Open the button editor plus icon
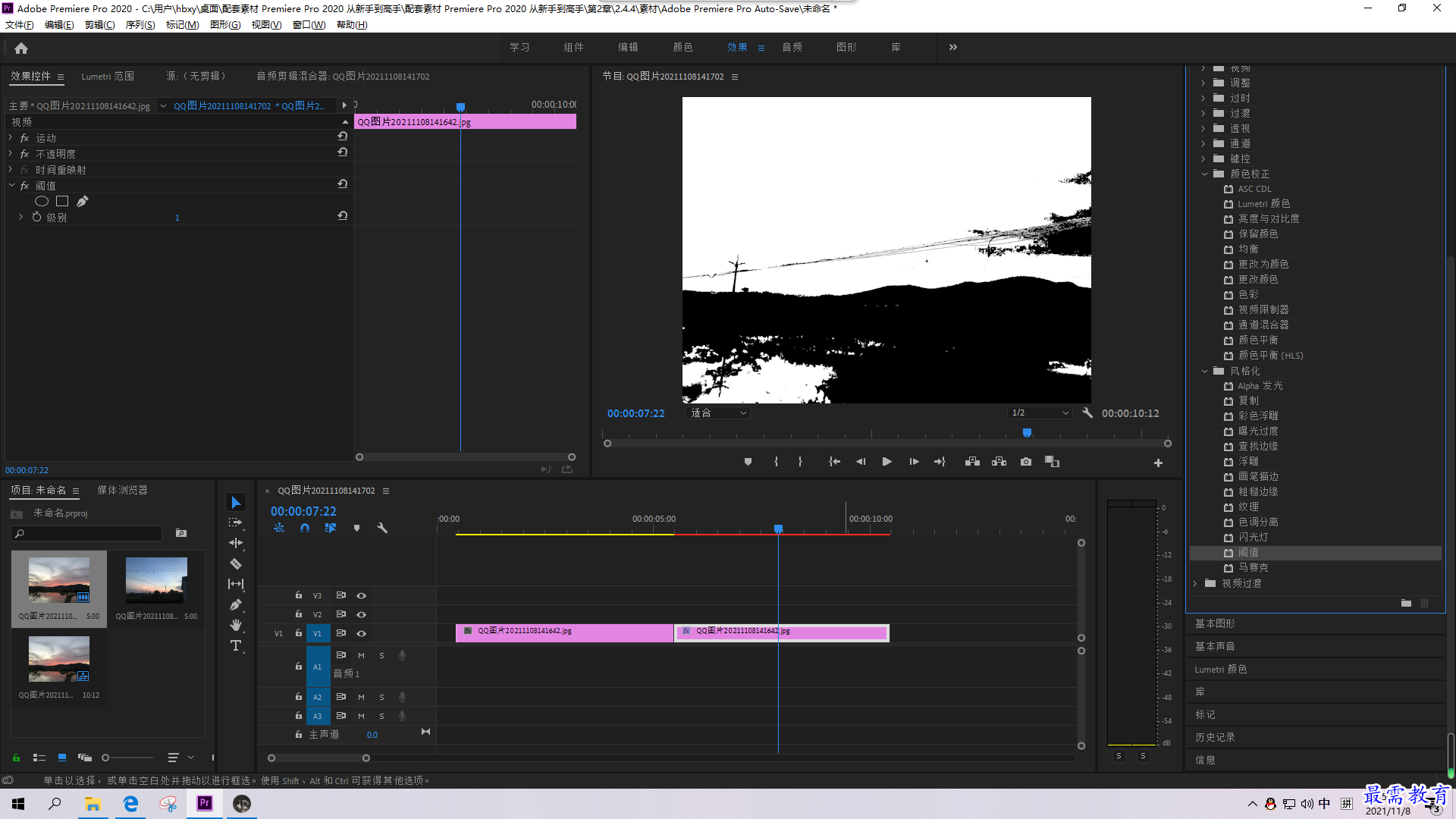Screen dimensions: 1456x819 tap(1158, 463)
